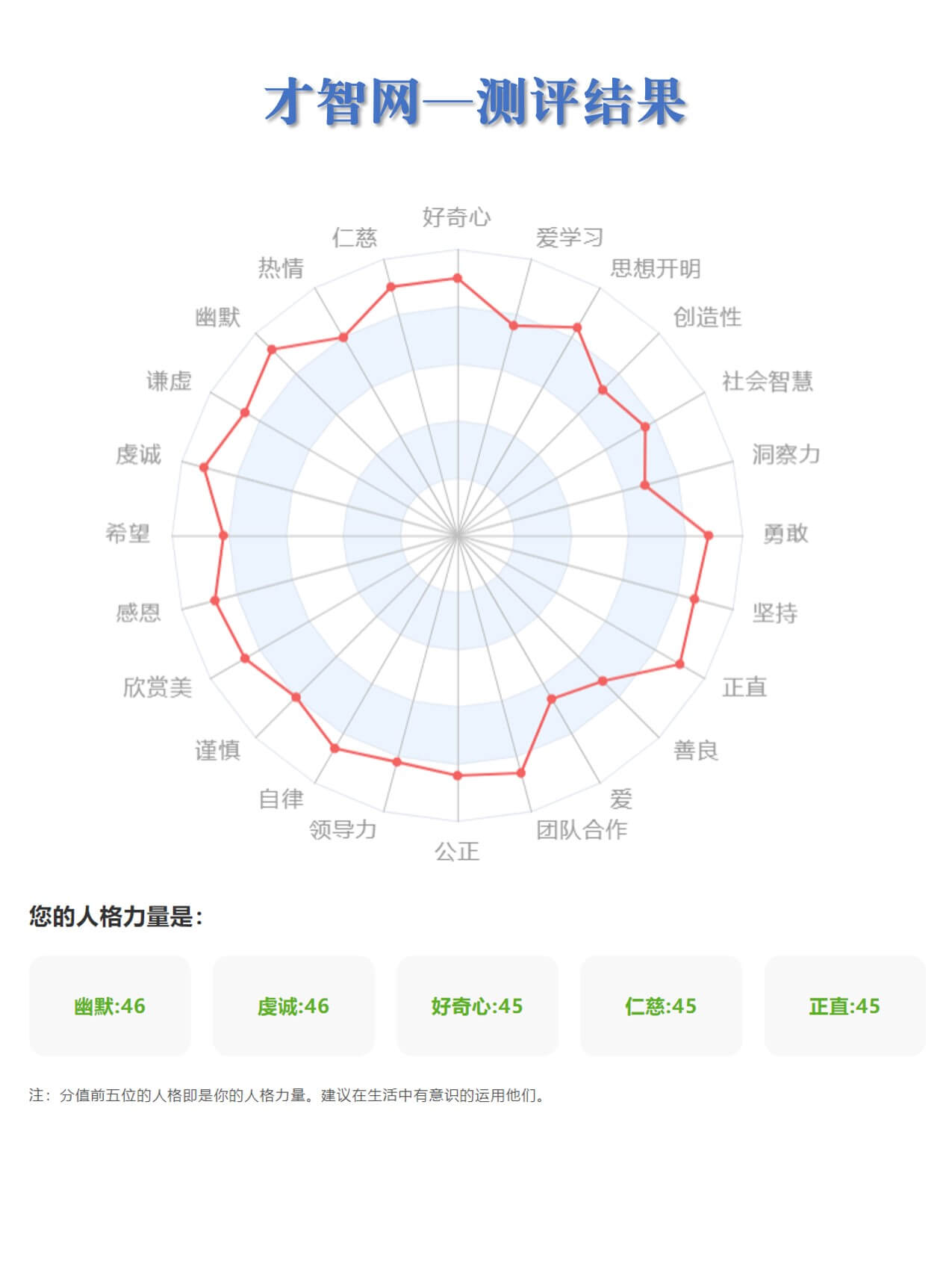This screenshot has width=952, height=1270.
Task: Select the 公正 data point on radar chart
Action: [458, 775]
